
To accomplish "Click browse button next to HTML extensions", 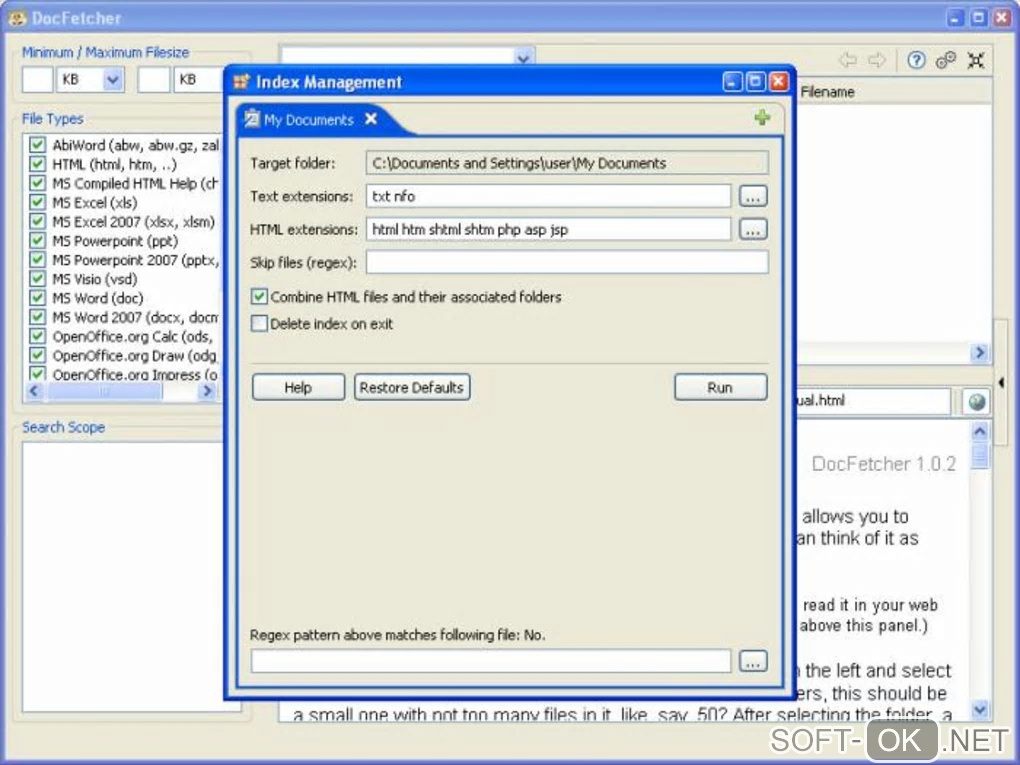I will [753, 229].
